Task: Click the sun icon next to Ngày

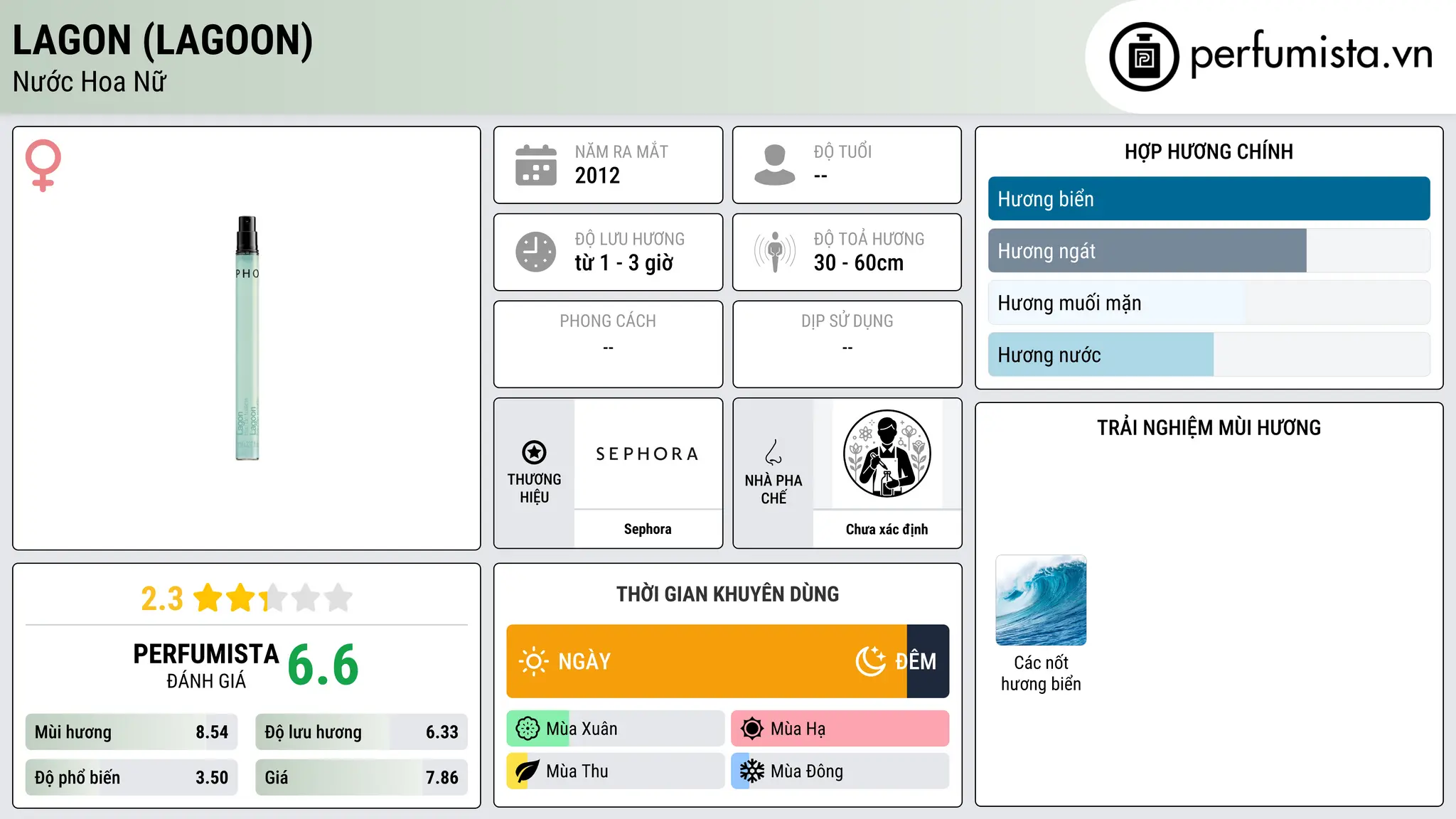Action: [x=533, y=661]
